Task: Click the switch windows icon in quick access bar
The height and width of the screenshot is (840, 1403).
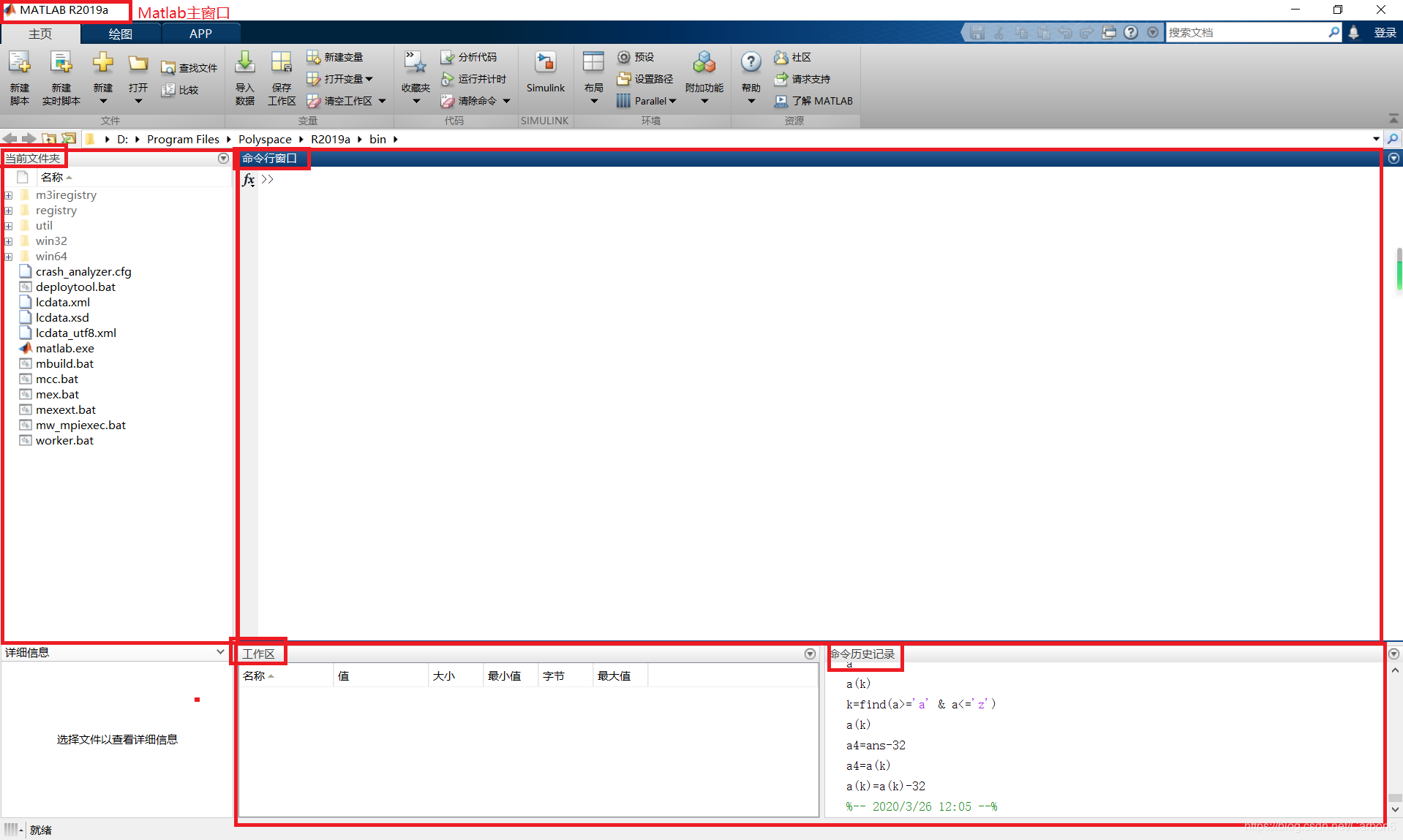Action: tap(1109, 33)
